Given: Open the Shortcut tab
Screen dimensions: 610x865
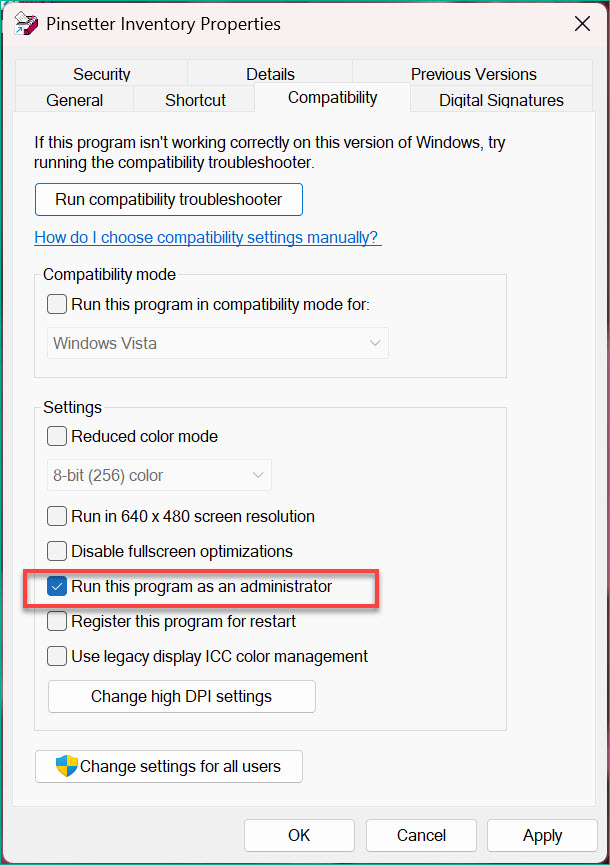Looking at the screenshot, I should click(x=195, y=100).
